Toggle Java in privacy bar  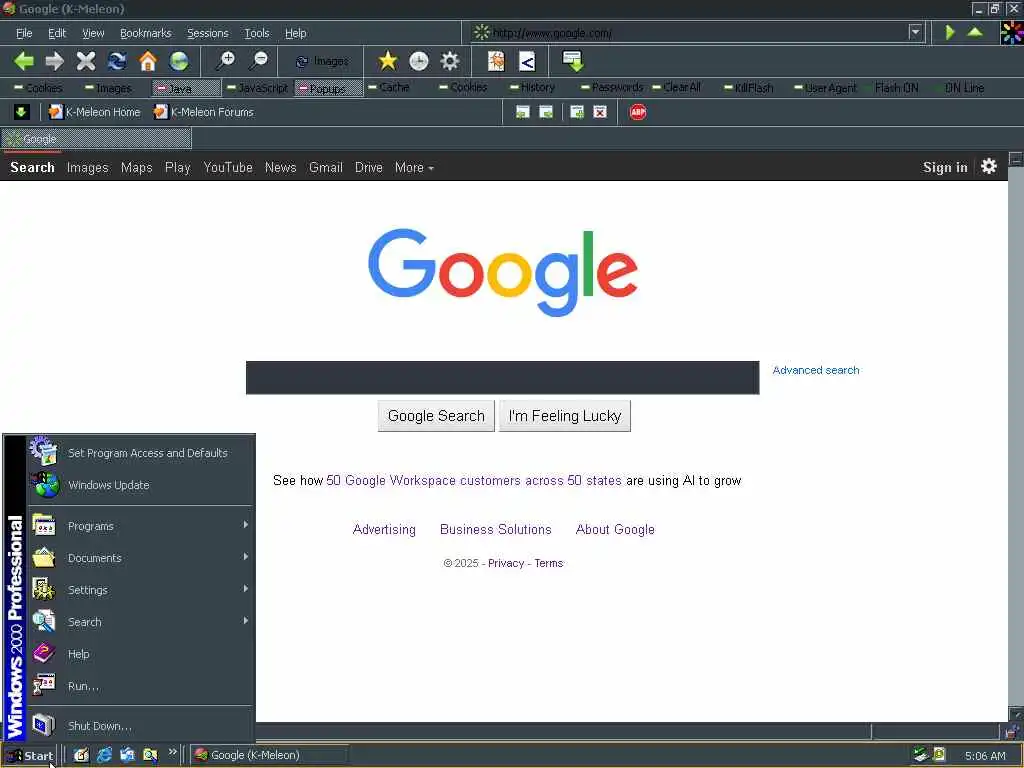tap(187, 88)
